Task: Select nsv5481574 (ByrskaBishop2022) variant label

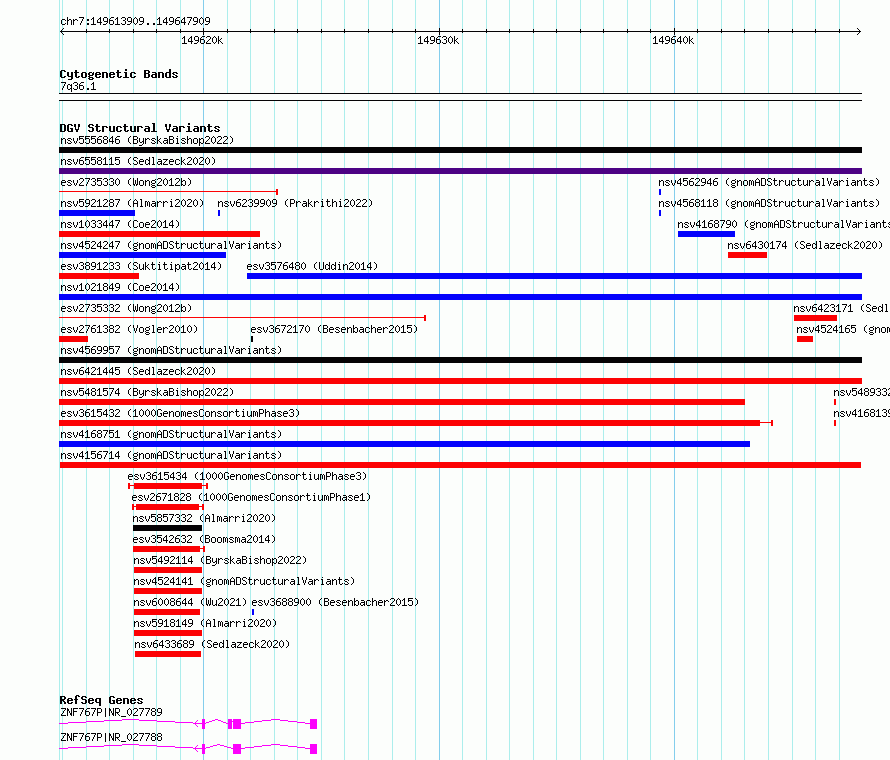Action: click(147, 392)
